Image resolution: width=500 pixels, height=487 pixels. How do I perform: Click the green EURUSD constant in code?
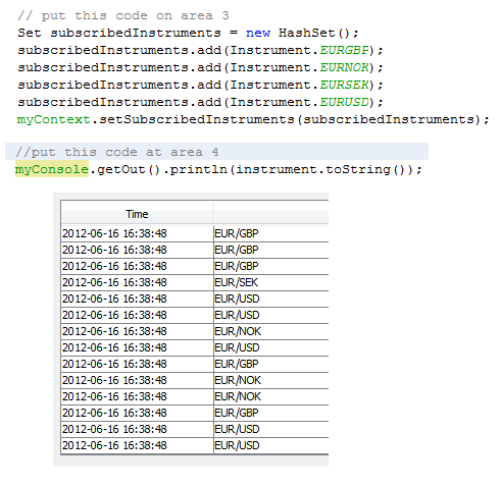[344, 102]
